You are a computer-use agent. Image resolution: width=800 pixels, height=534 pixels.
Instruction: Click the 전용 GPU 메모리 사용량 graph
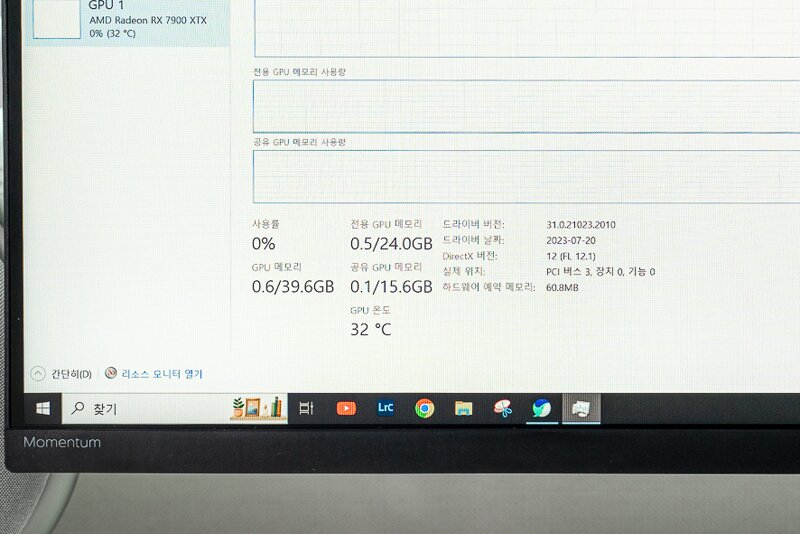click(527, 107)
